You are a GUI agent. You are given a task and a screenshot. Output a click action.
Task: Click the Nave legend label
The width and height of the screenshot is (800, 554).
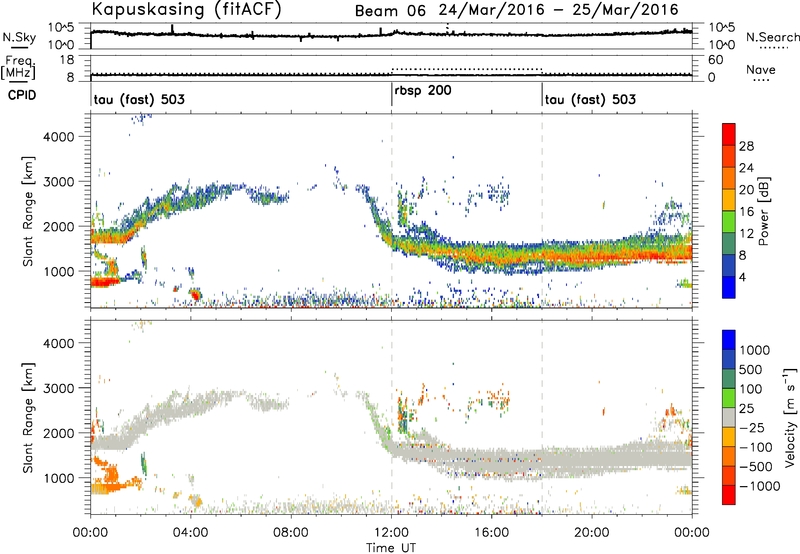click(761, 70)
